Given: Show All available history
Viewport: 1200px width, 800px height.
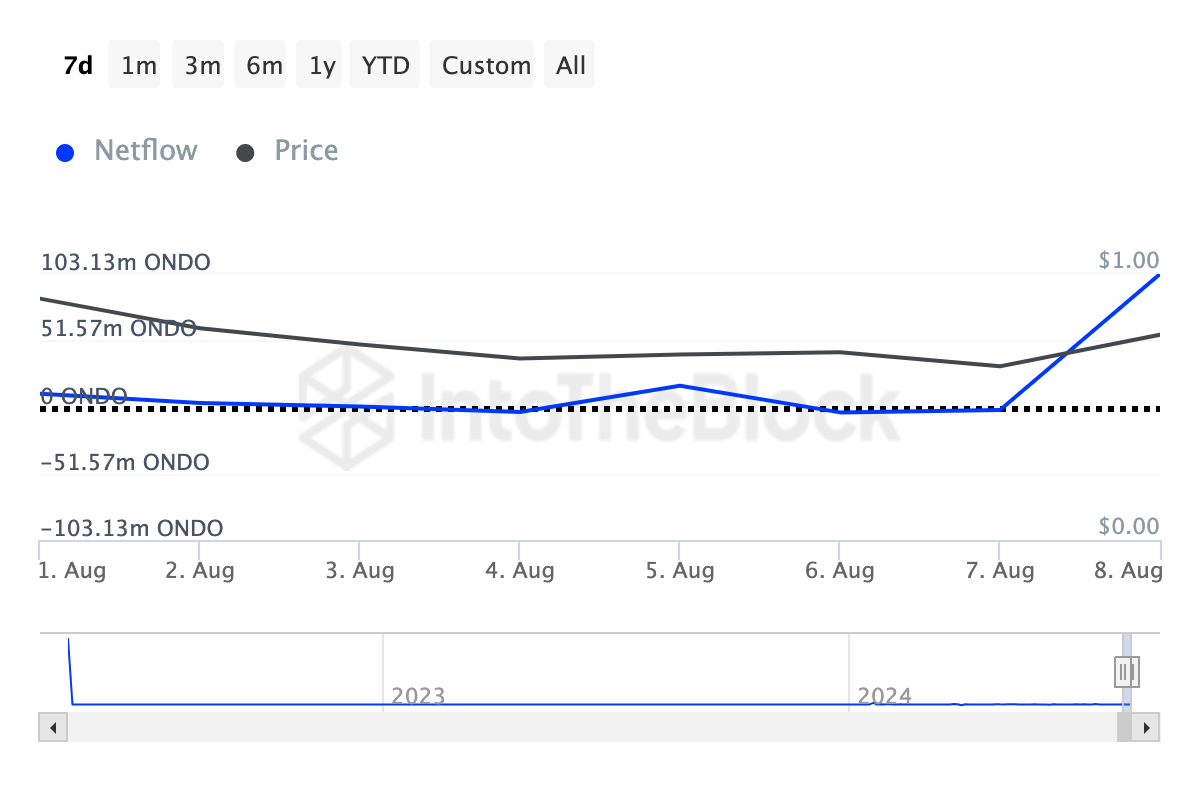Looking at the screenshot, I should point(571,66).
